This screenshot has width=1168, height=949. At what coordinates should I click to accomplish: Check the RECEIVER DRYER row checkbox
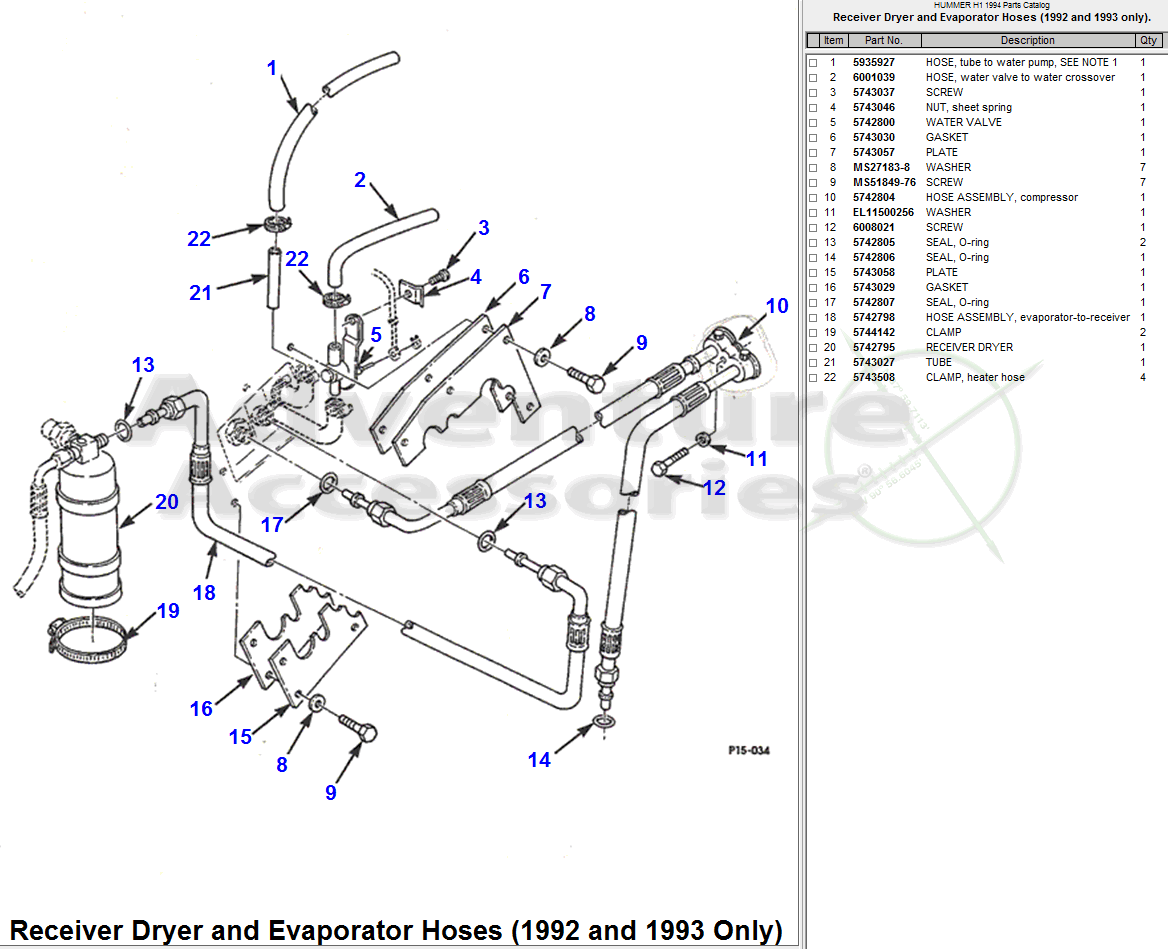pyautogui.click(x=813, y=348)
